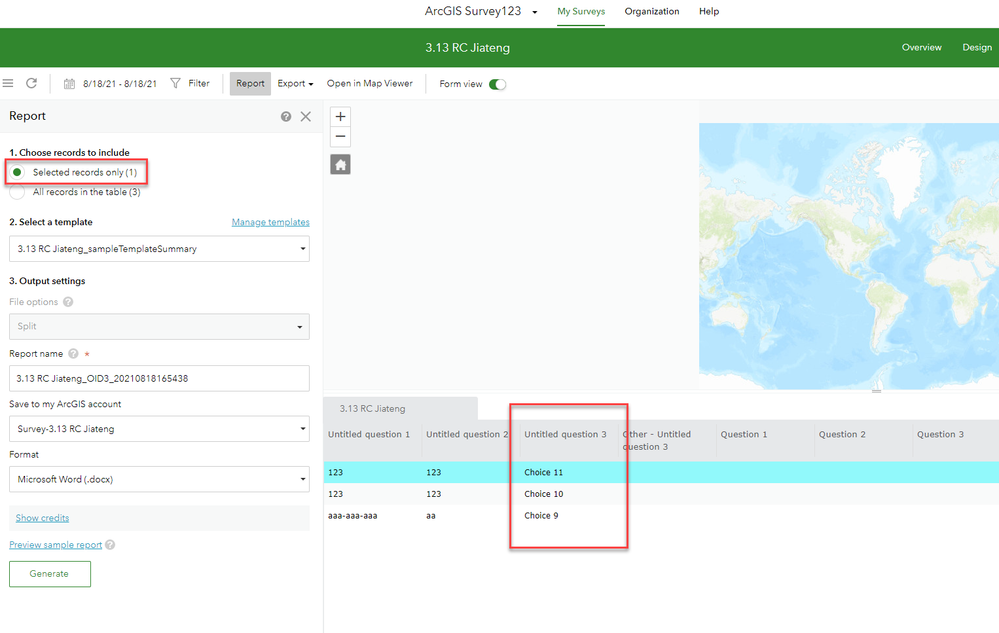999x633 pixels.
Task: Click the Report name input field
Action: coord(159,378)
